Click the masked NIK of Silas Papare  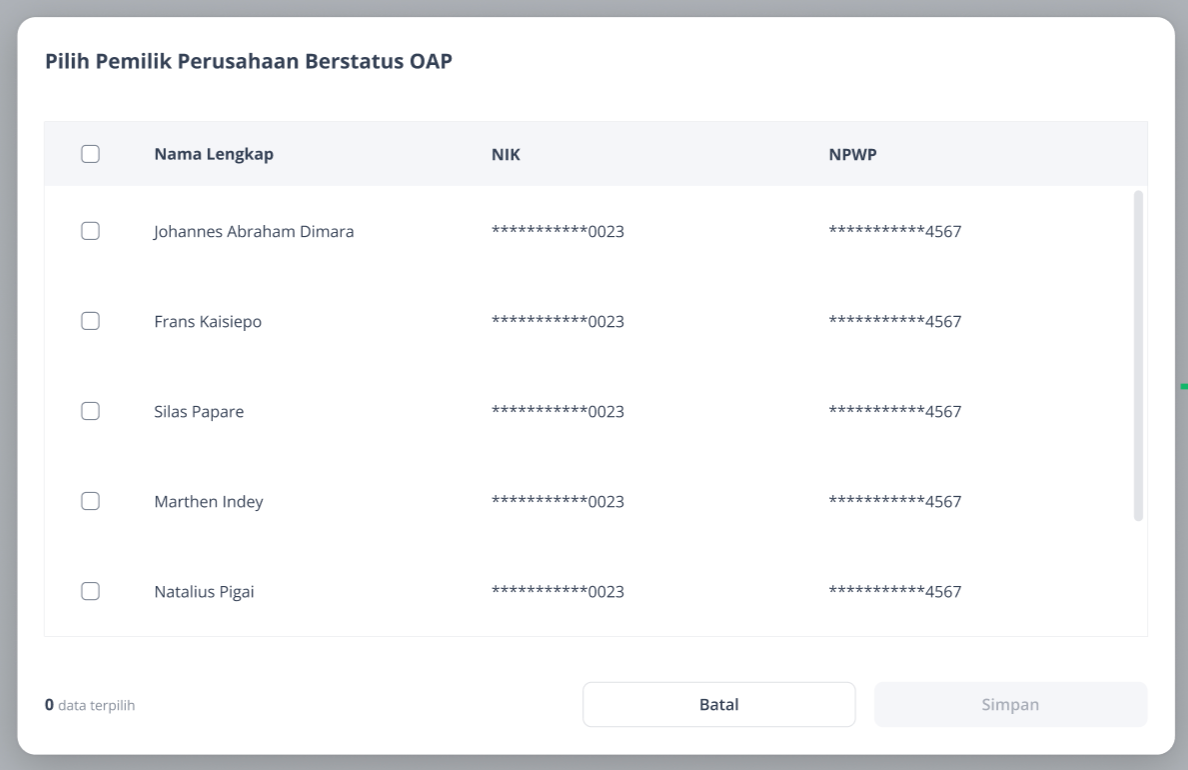tap(558, 412)
